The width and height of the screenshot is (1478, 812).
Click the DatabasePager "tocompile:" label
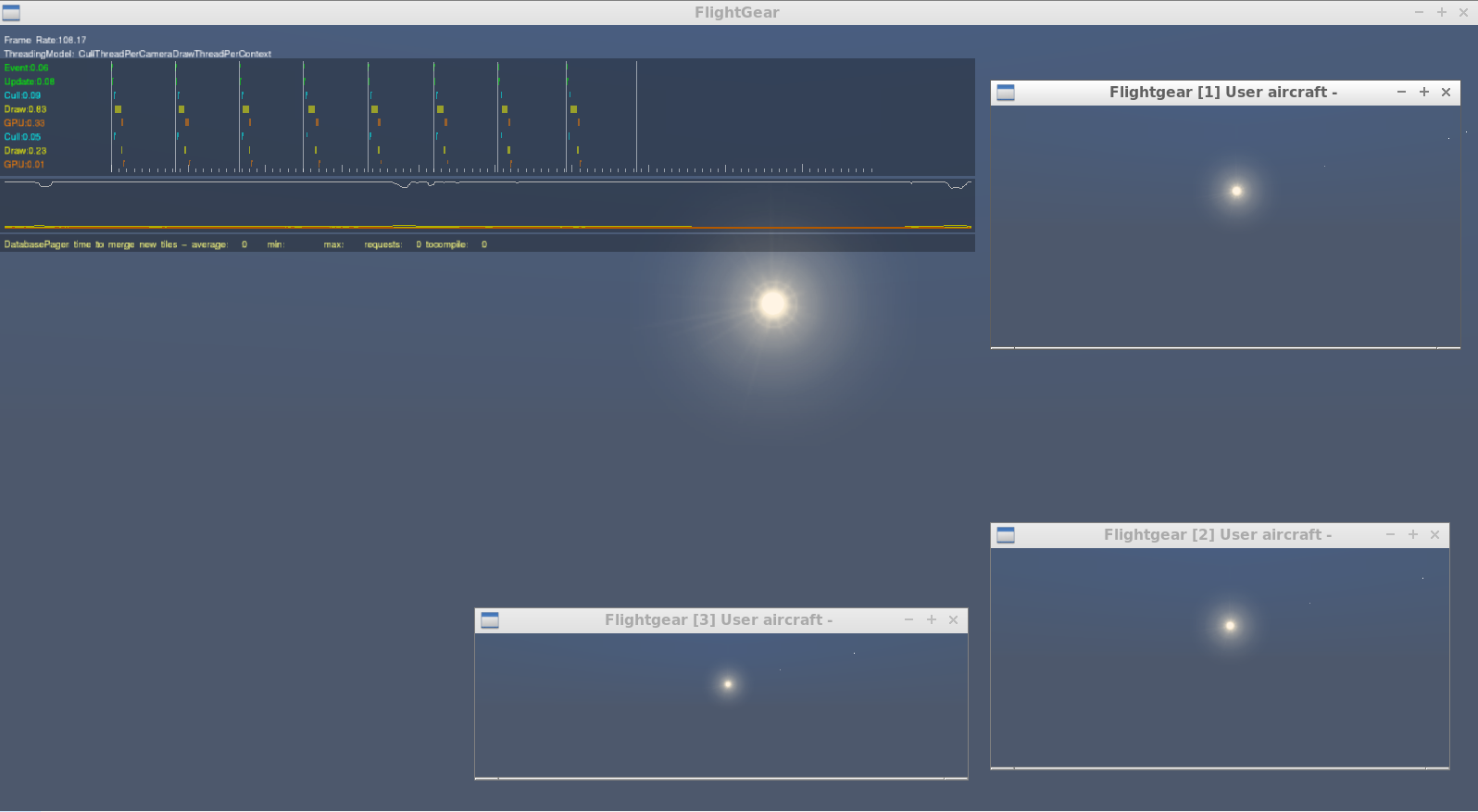pyautogui.click(x=446, y=244)
